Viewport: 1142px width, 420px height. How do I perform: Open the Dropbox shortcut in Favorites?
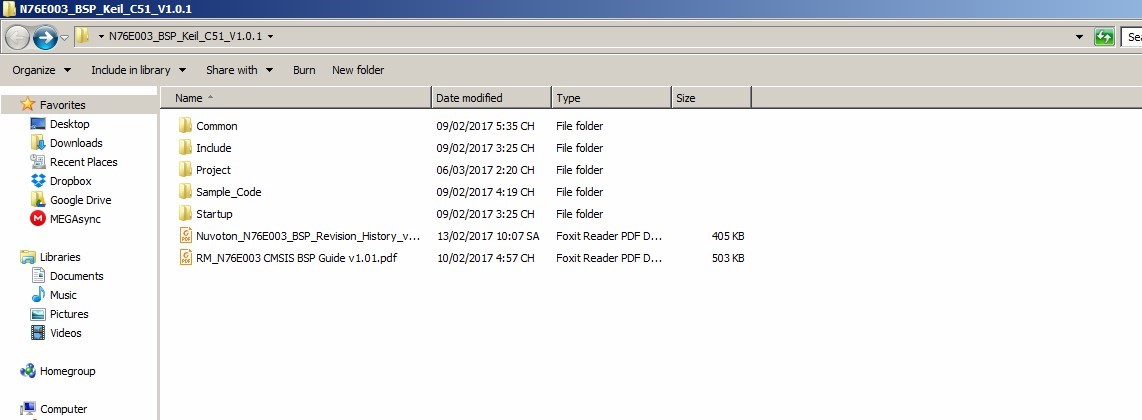tap(70, 181)
